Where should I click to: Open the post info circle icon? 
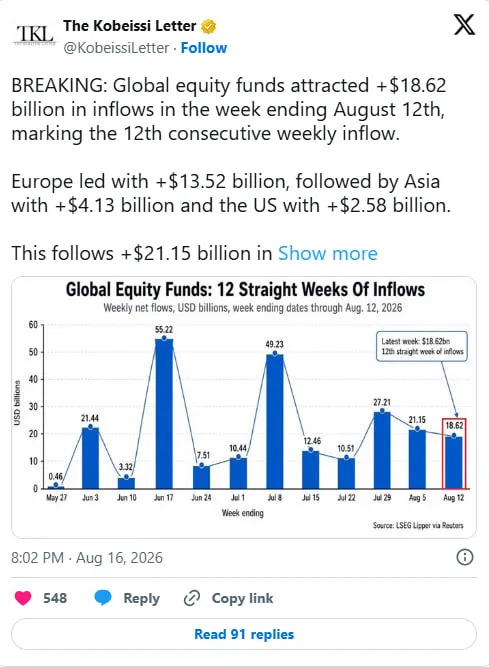point(464,557)
